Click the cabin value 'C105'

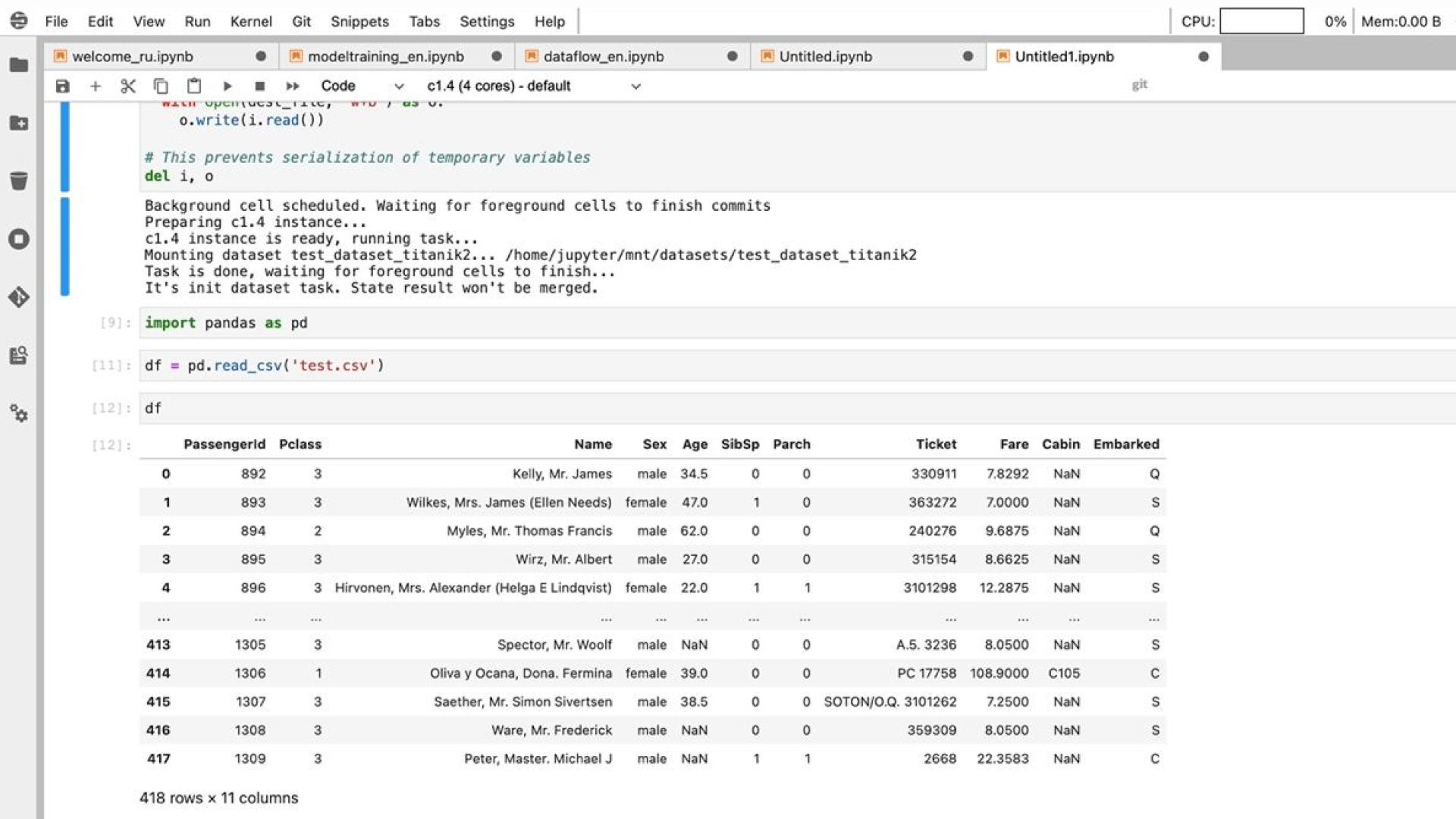coord(1064,673)
